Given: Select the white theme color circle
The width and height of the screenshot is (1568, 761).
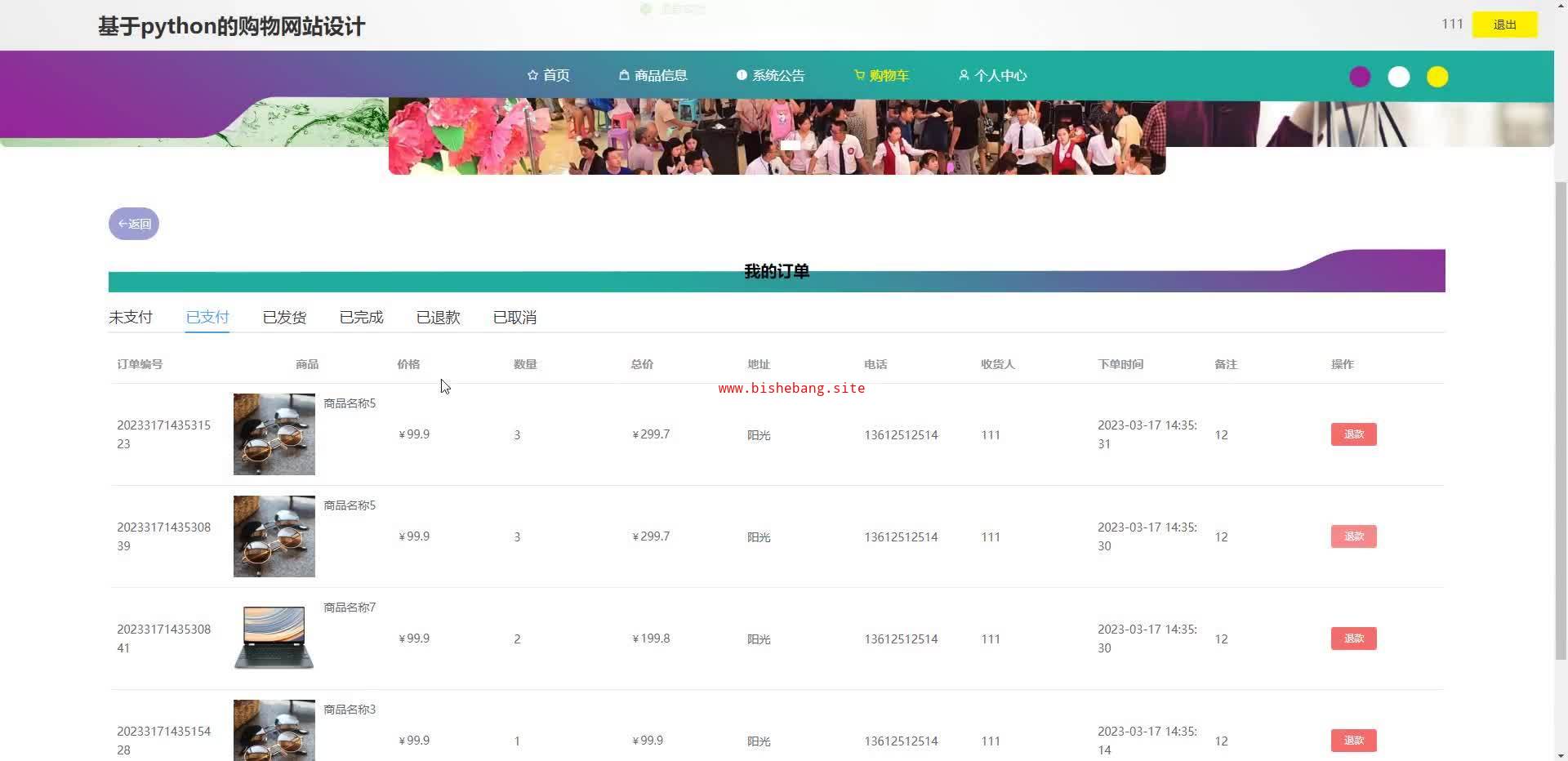Looking at the screenshot, I should [x=1399, y=77].
